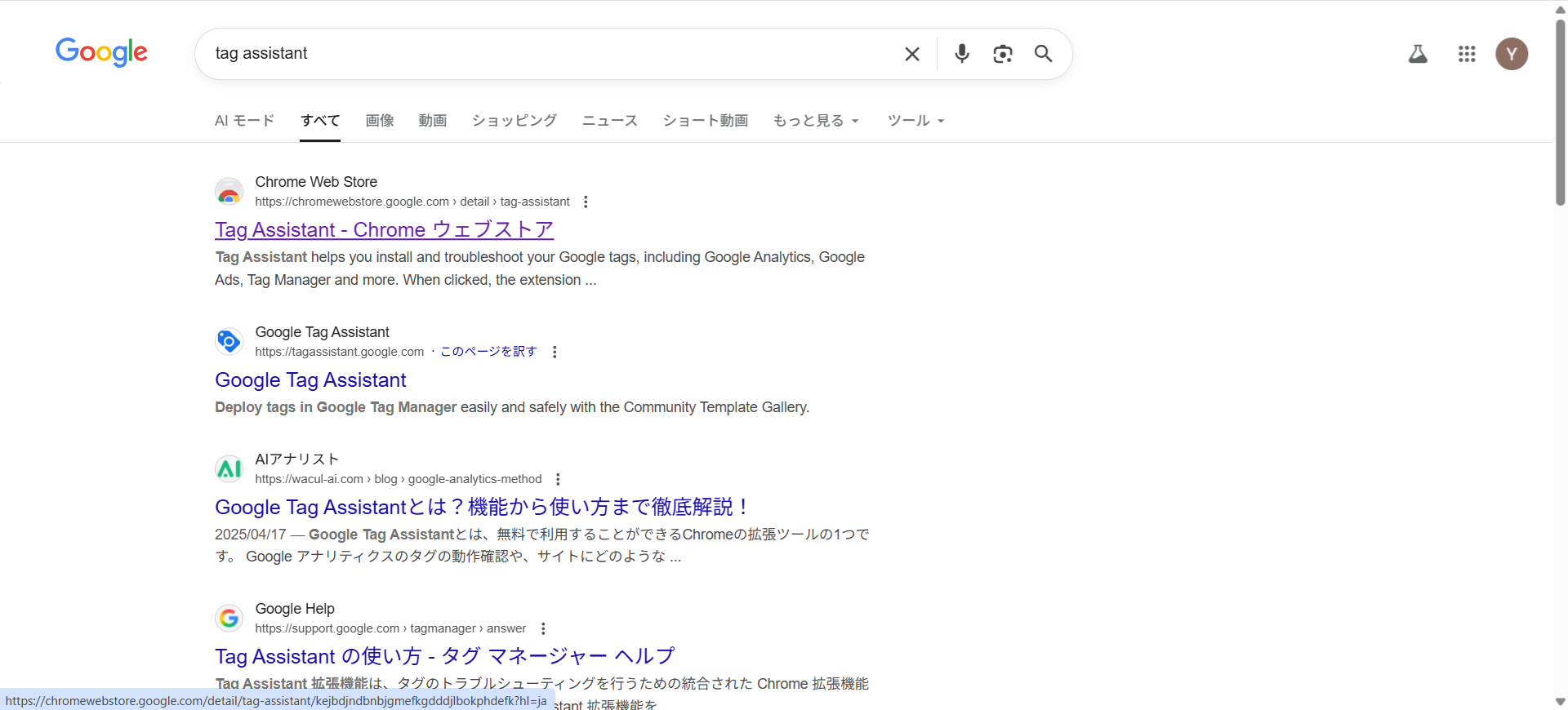Open three-dot menu for AIアナリスト result

coord(558,479)
